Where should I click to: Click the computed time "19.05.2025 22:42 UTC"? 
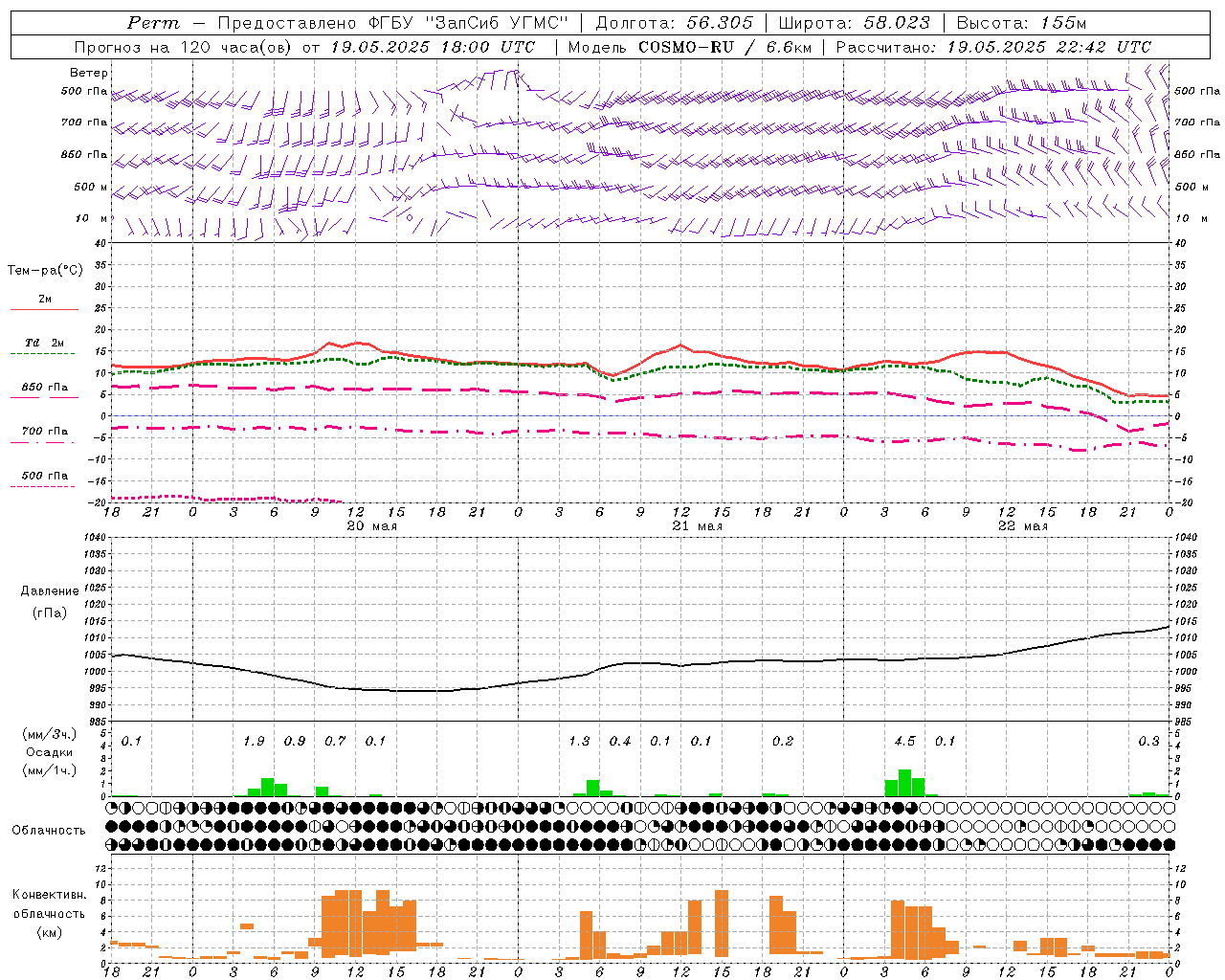(x=1049, y=47)
